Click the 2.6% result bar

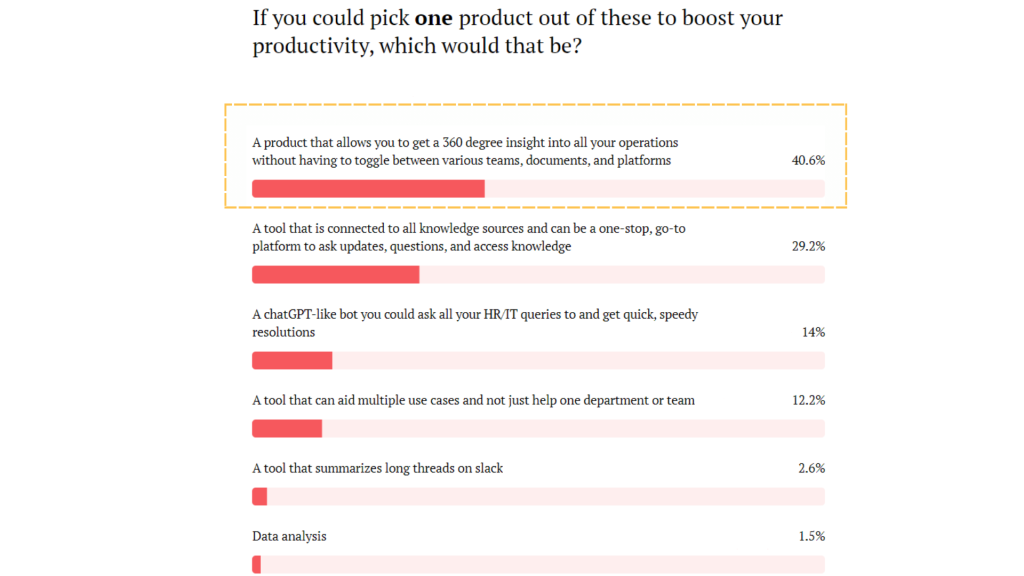(x=538, y=497)
